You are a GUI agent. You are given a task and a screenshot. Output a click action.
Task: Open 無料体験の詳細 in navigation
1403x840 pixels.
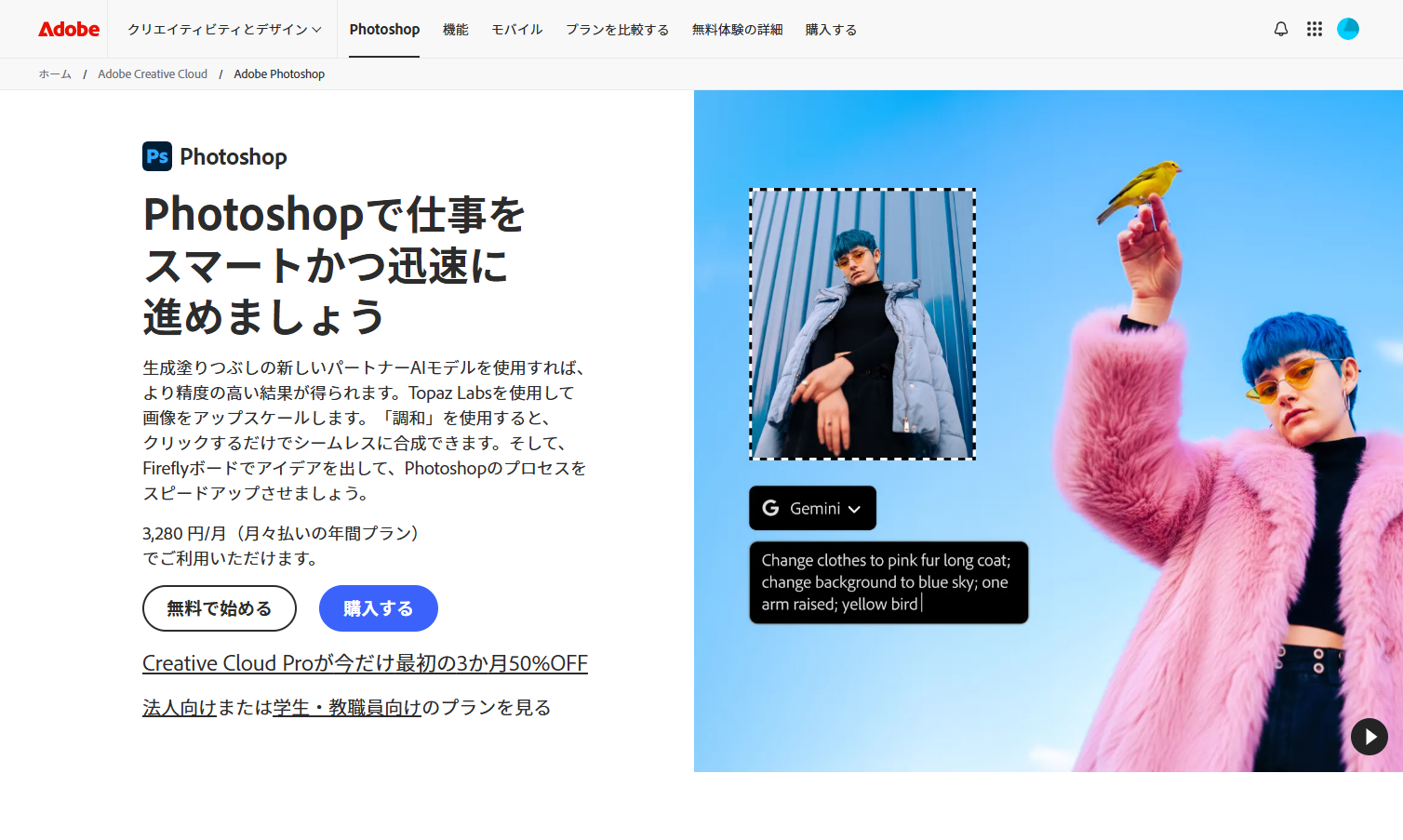[x=737, y=29]
